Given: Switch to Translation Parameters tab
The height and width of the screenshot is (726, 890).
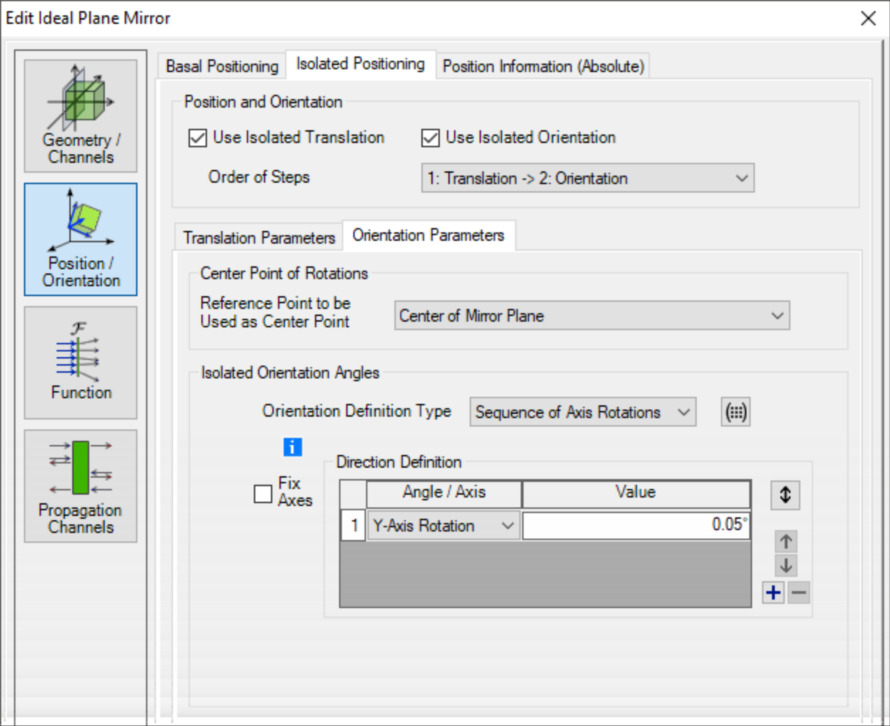Looking at the screenshot, I should coord(259,237).
